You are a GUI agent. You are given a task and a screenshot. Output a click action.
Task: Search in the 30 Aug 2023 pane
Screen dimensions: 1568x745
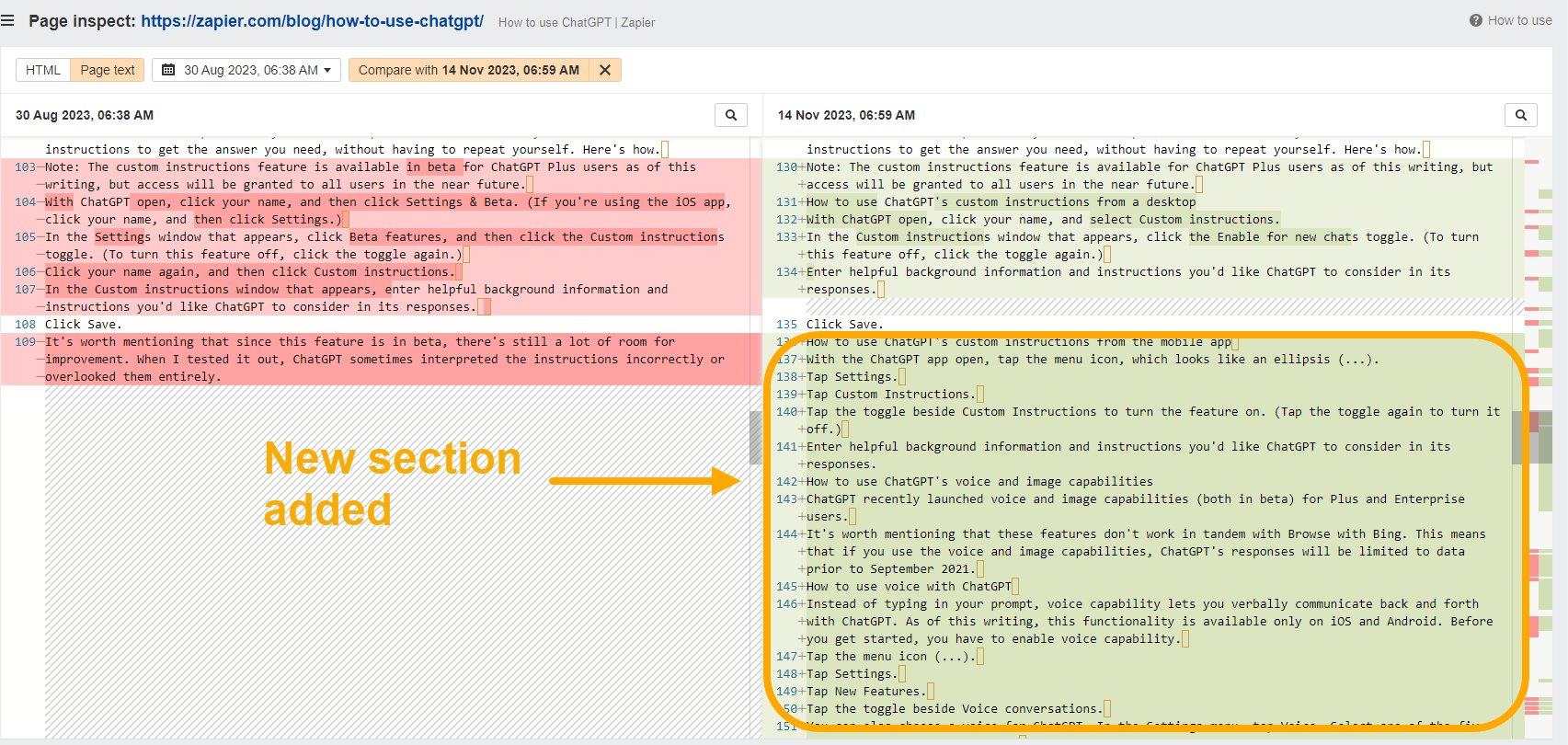pyautogui.click(x=731, y=115)
